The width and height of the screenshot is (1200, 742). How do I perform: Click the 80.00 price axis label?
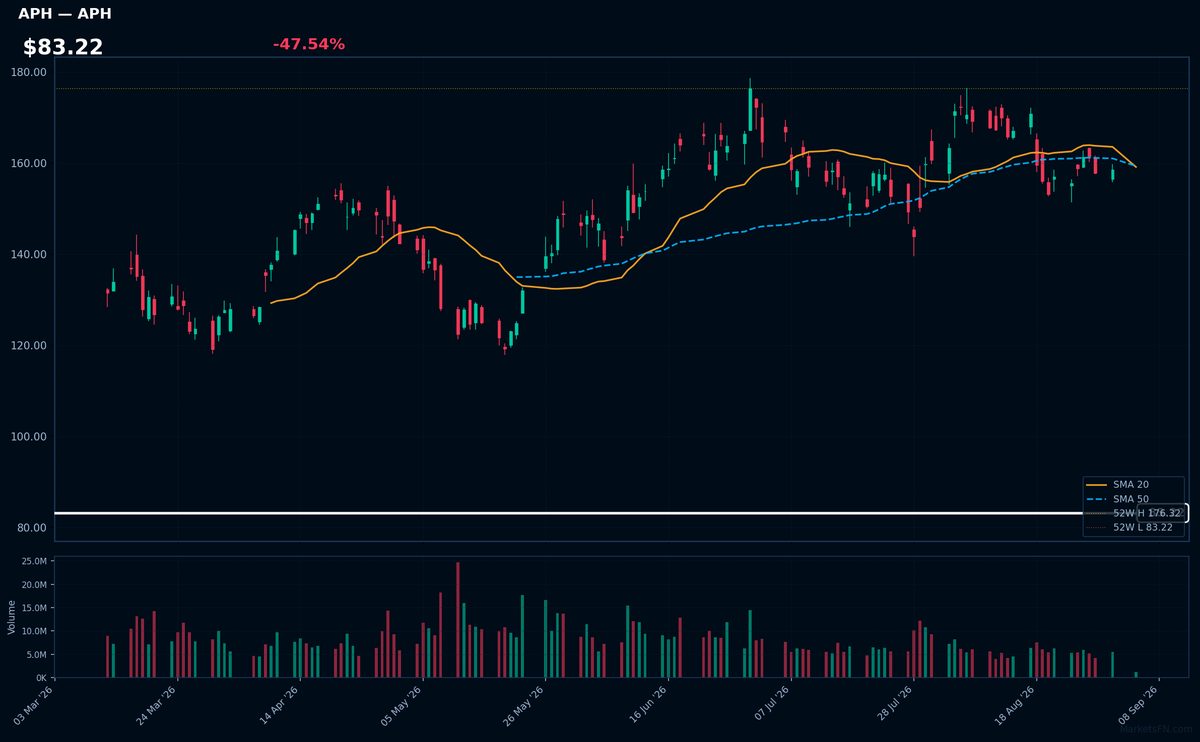[x=32, y=527]
